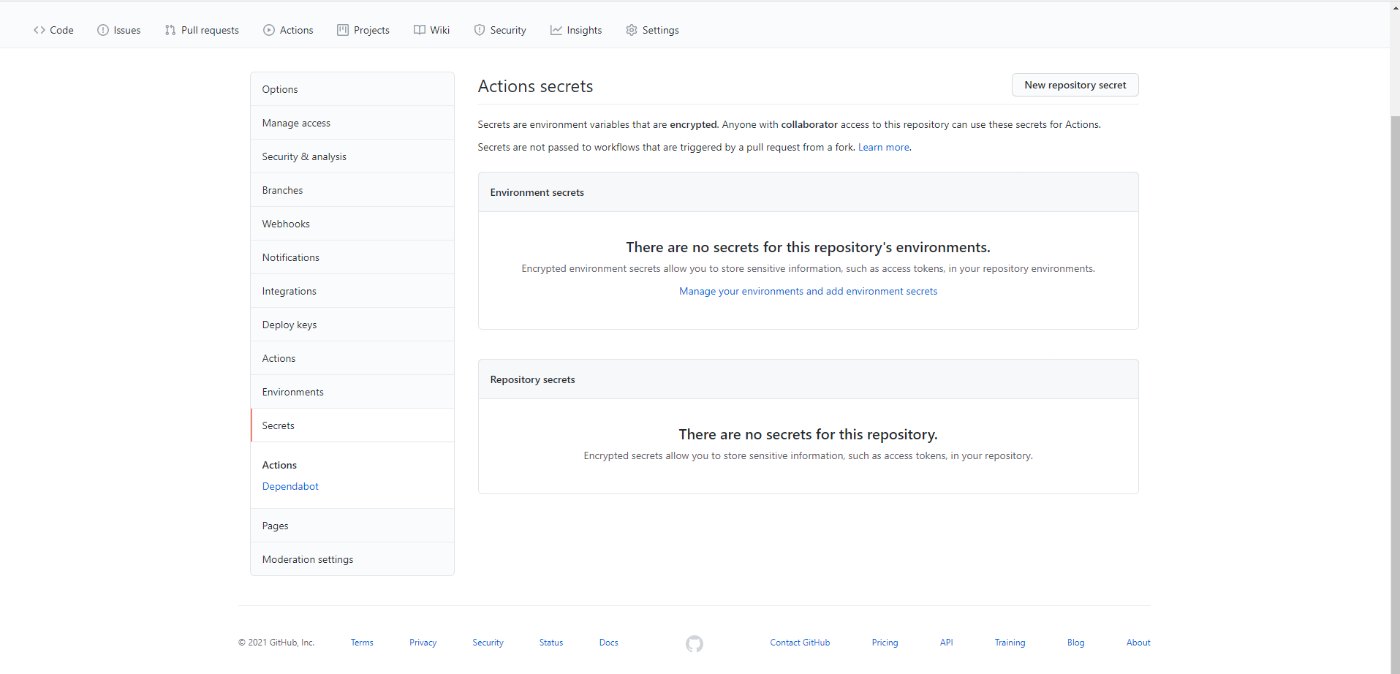Switch to the Issues tab
Viewport: 1400px width, 674px height.
tap(119, 30)
